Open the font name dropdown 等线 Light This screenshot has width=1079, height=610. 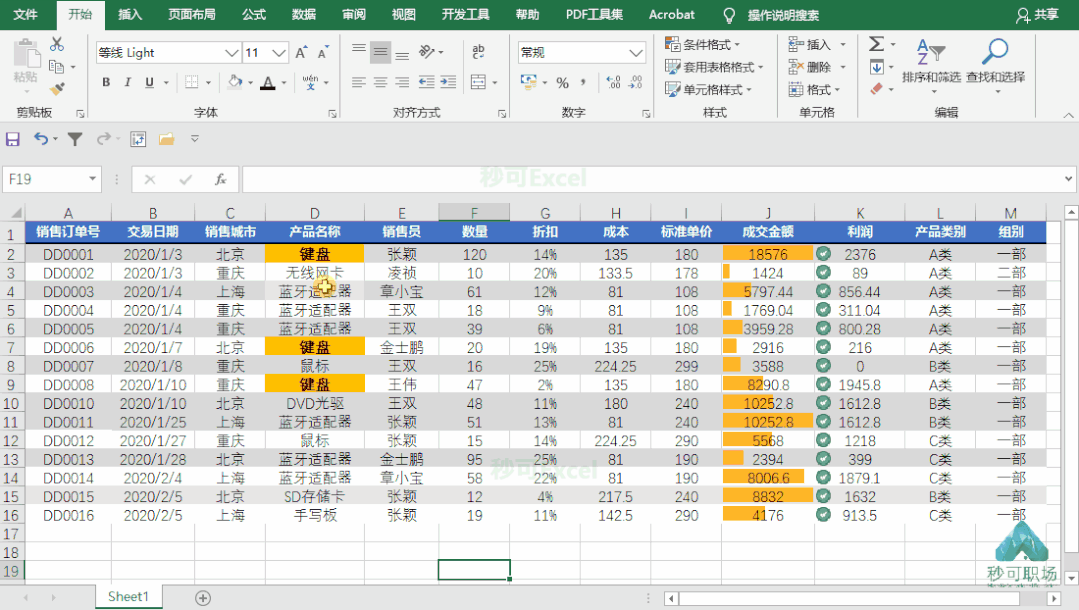point(232,52)
